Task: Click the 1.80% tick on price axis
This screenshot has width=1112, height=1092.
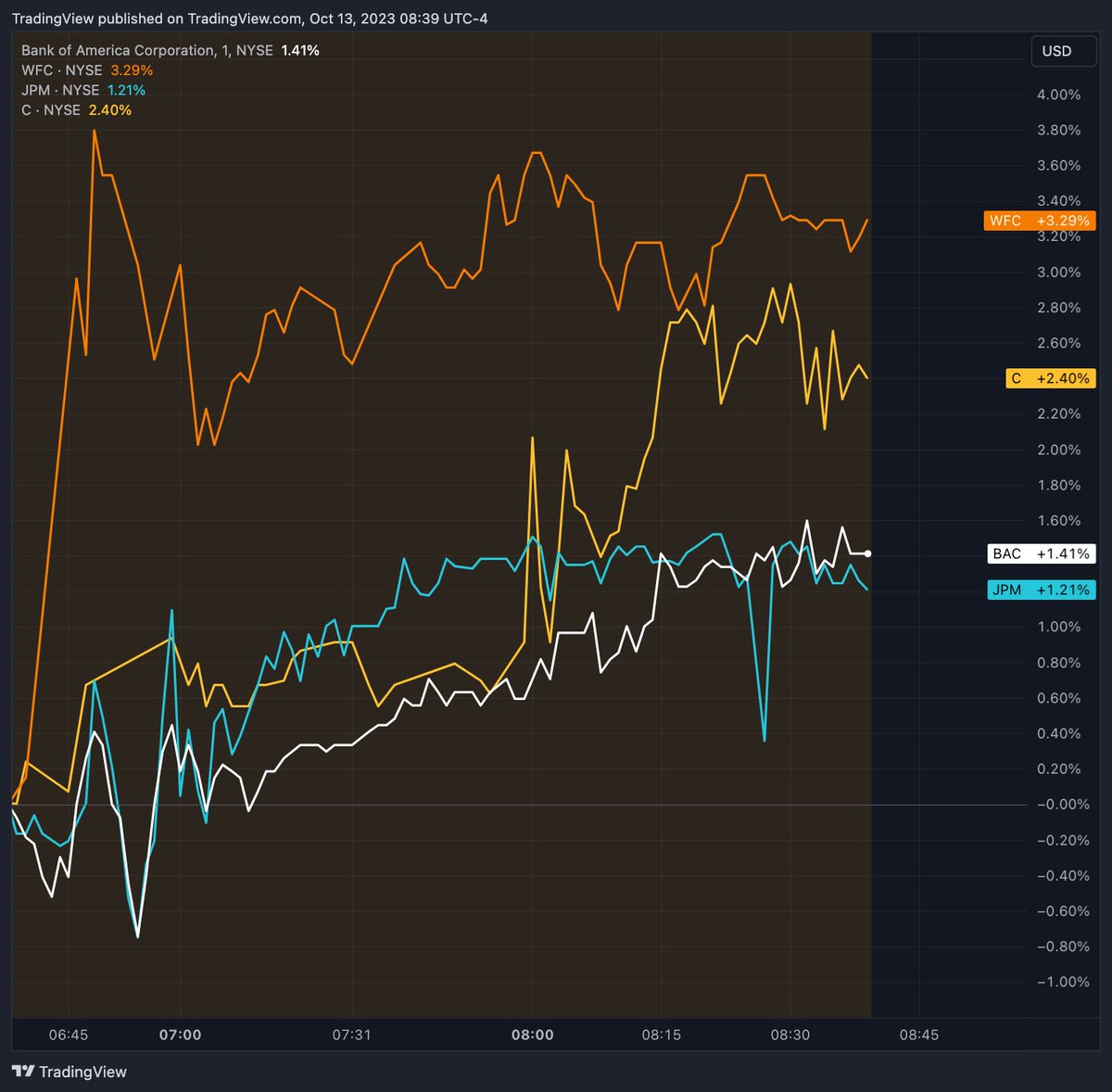Action: (x=1058, y=485)
